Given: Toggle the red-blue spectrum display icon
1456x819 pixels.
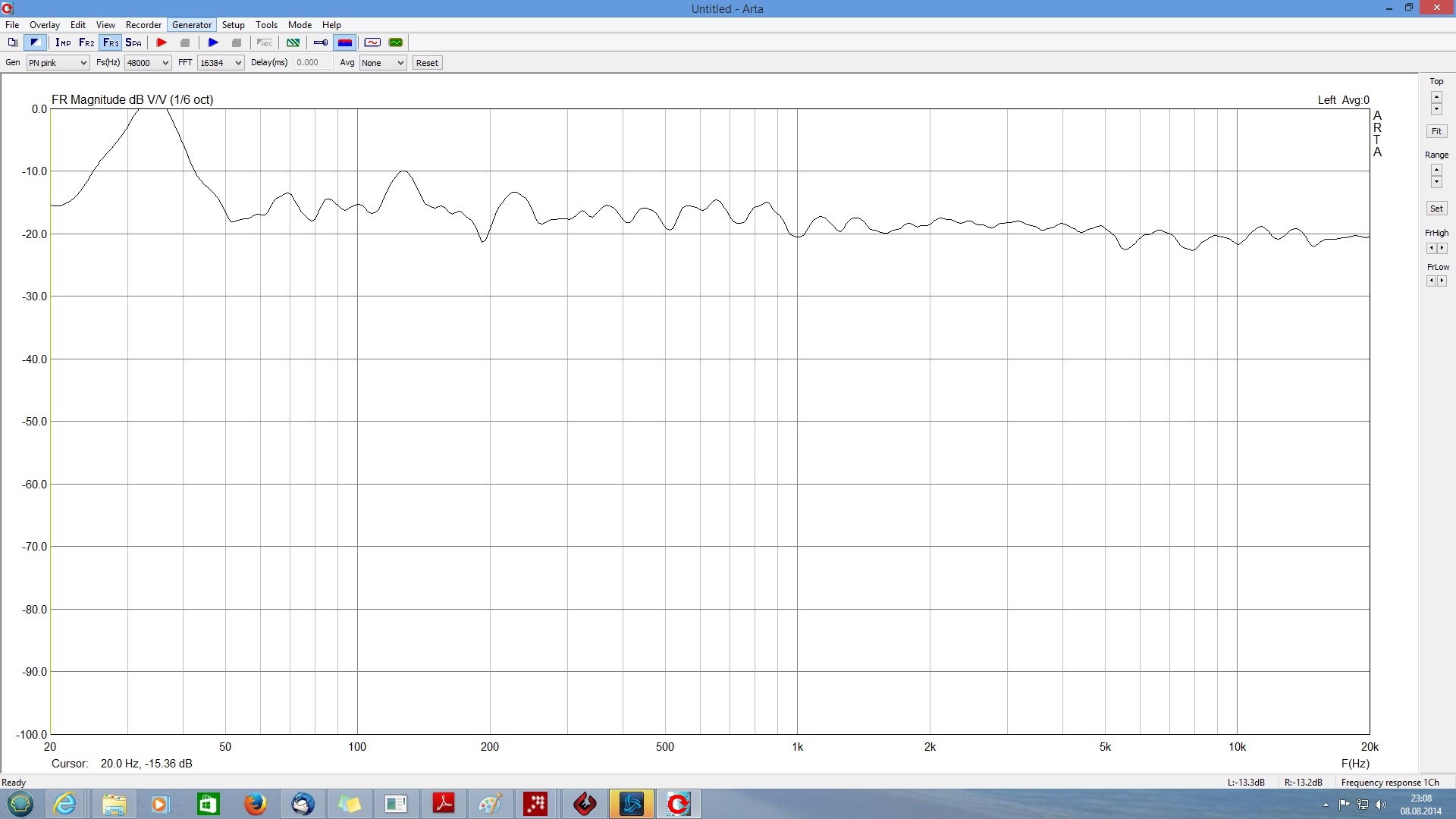Looking at the screenshot, I should point(345,42).
